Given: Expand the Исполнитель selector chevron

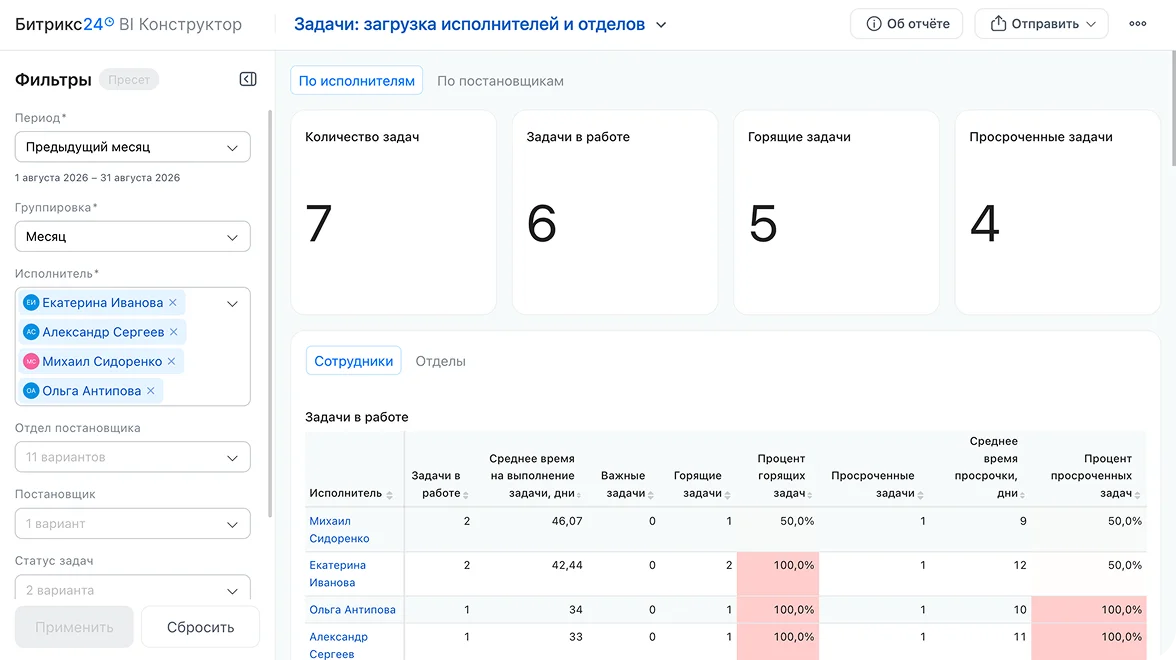Looking at the screenshot, I should [x=232, y=304].
